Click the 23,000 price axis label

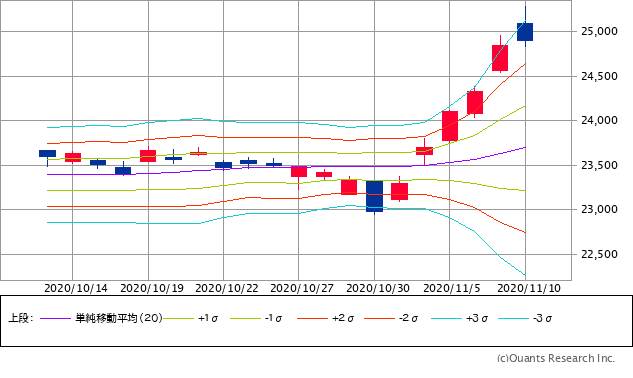(599, 209)
